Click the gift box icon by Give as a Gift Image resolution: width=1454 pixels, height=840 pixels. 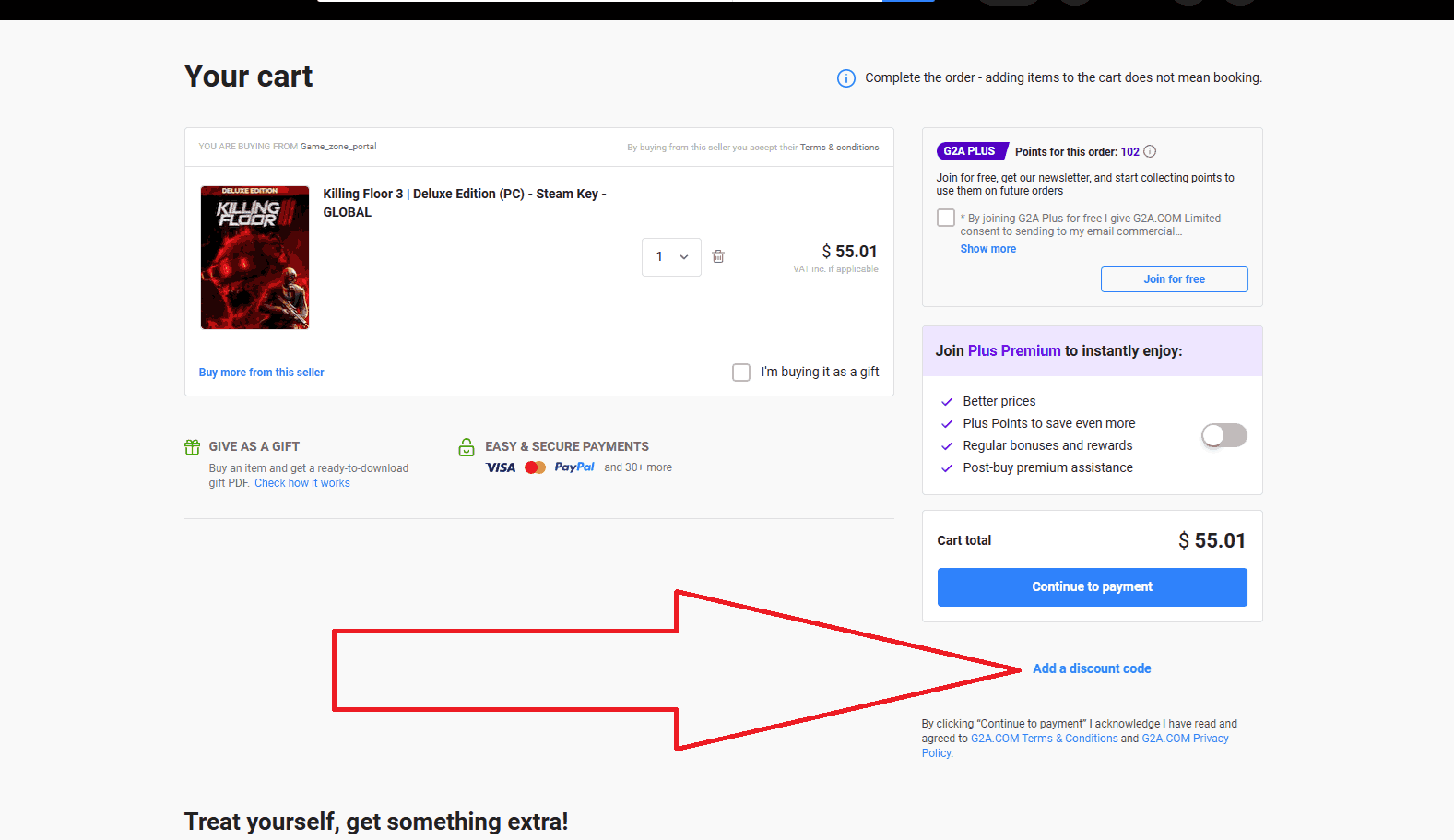[x=192, y=447]
